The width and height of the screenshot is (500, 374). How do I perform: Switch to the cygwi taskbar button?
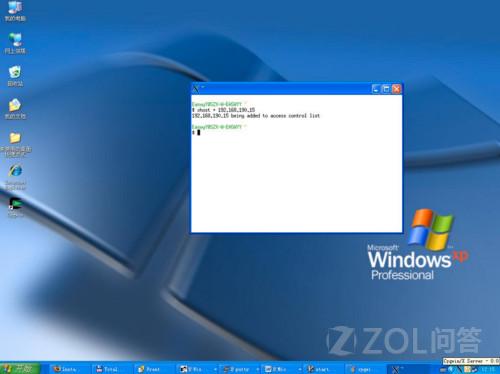point(365,369)
